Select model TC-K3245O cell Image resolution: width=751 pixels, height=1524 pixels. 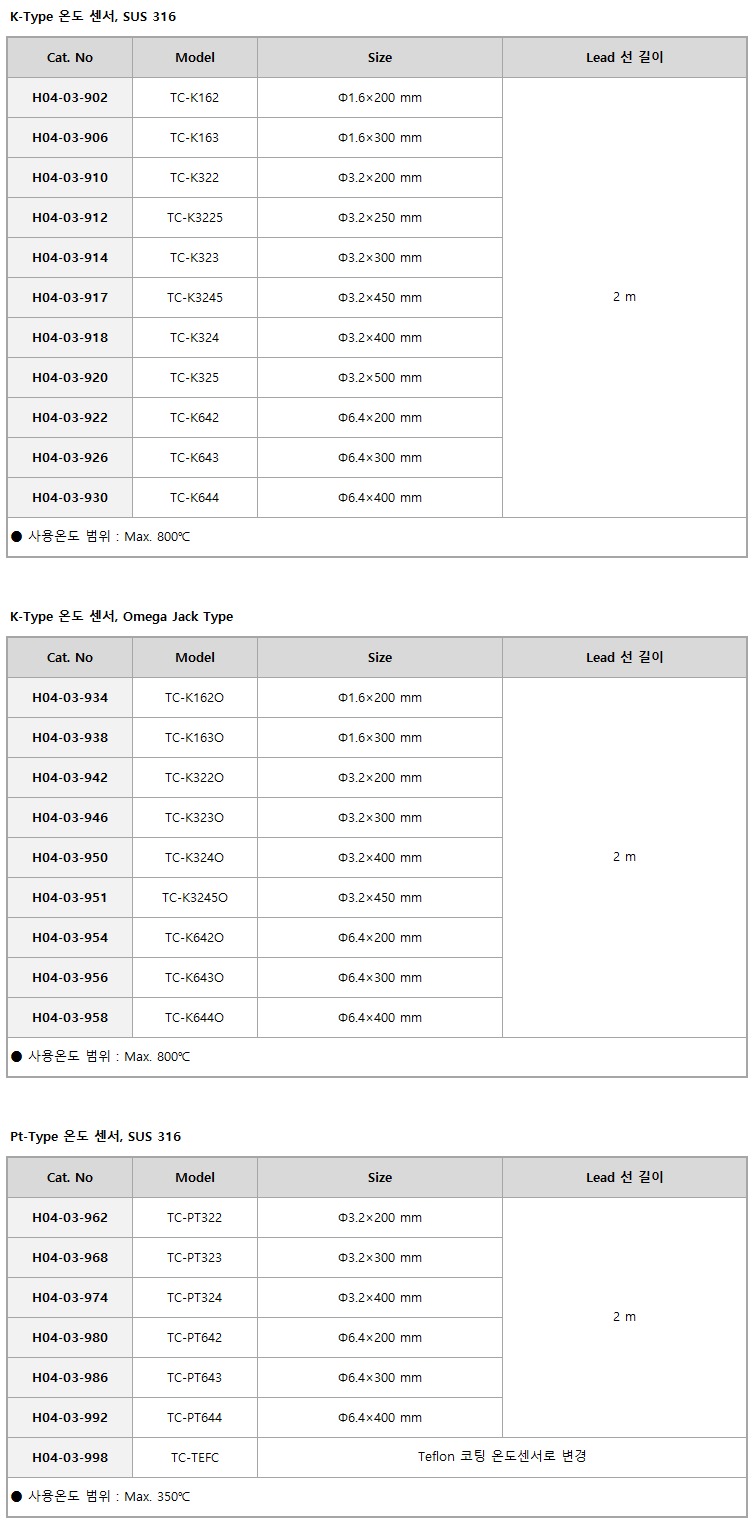[x=195, y=898]
